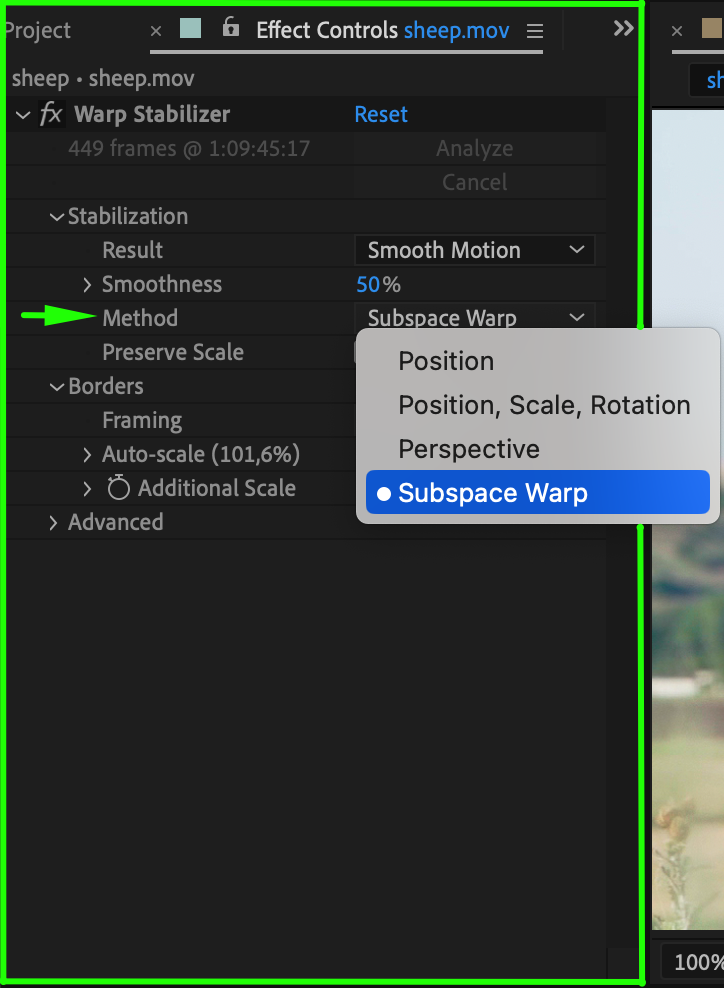
Task: Open the Result Smooth Motion dropdown
Action: click(475, 250)
